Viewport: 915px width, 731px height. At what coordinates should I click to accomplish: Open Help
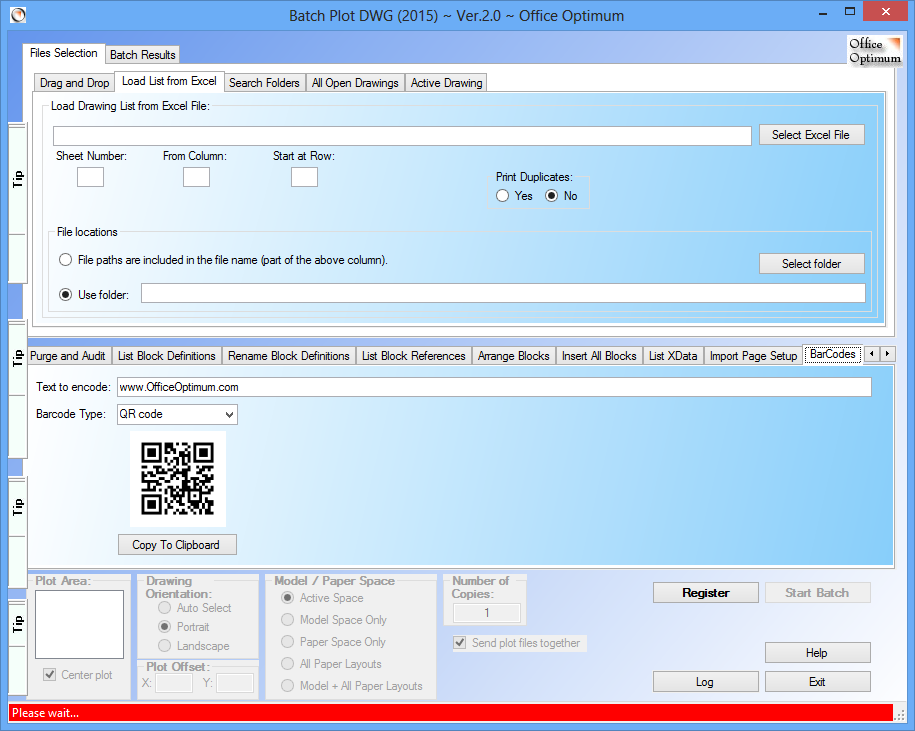tap(817, 653)
